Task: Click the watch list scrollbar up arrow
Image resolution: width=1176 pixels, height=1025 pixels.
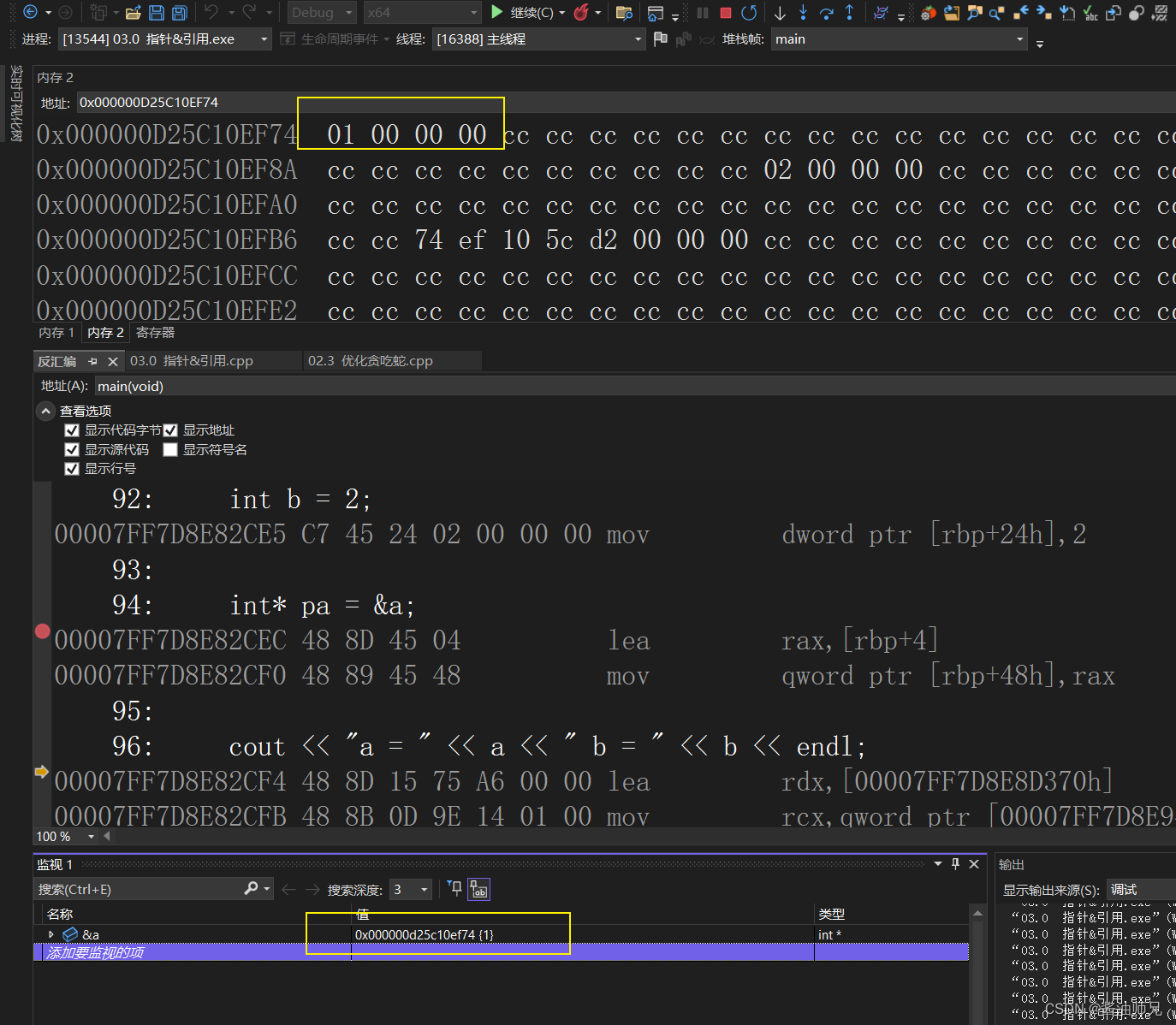Action: pos(977,914)
